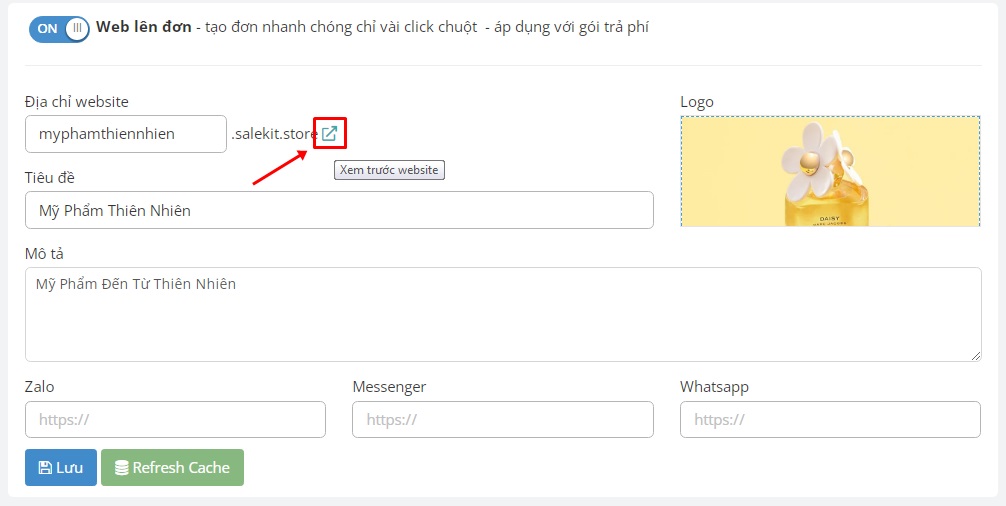Click the Whatsapp field label

pyautogui.click(x=714, y=387)
